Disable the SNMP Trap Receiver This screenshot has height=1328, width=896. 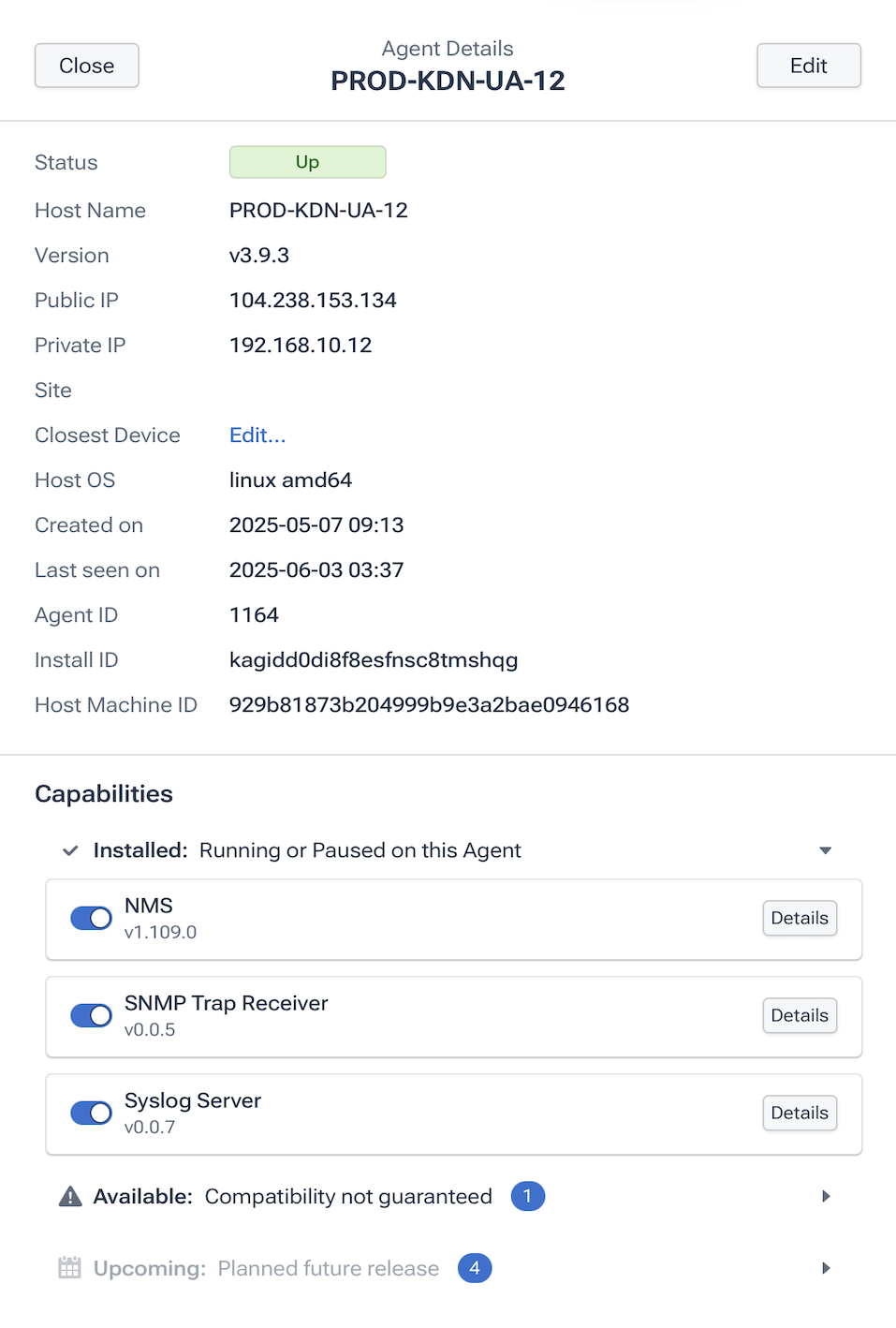coord(90,1015)
